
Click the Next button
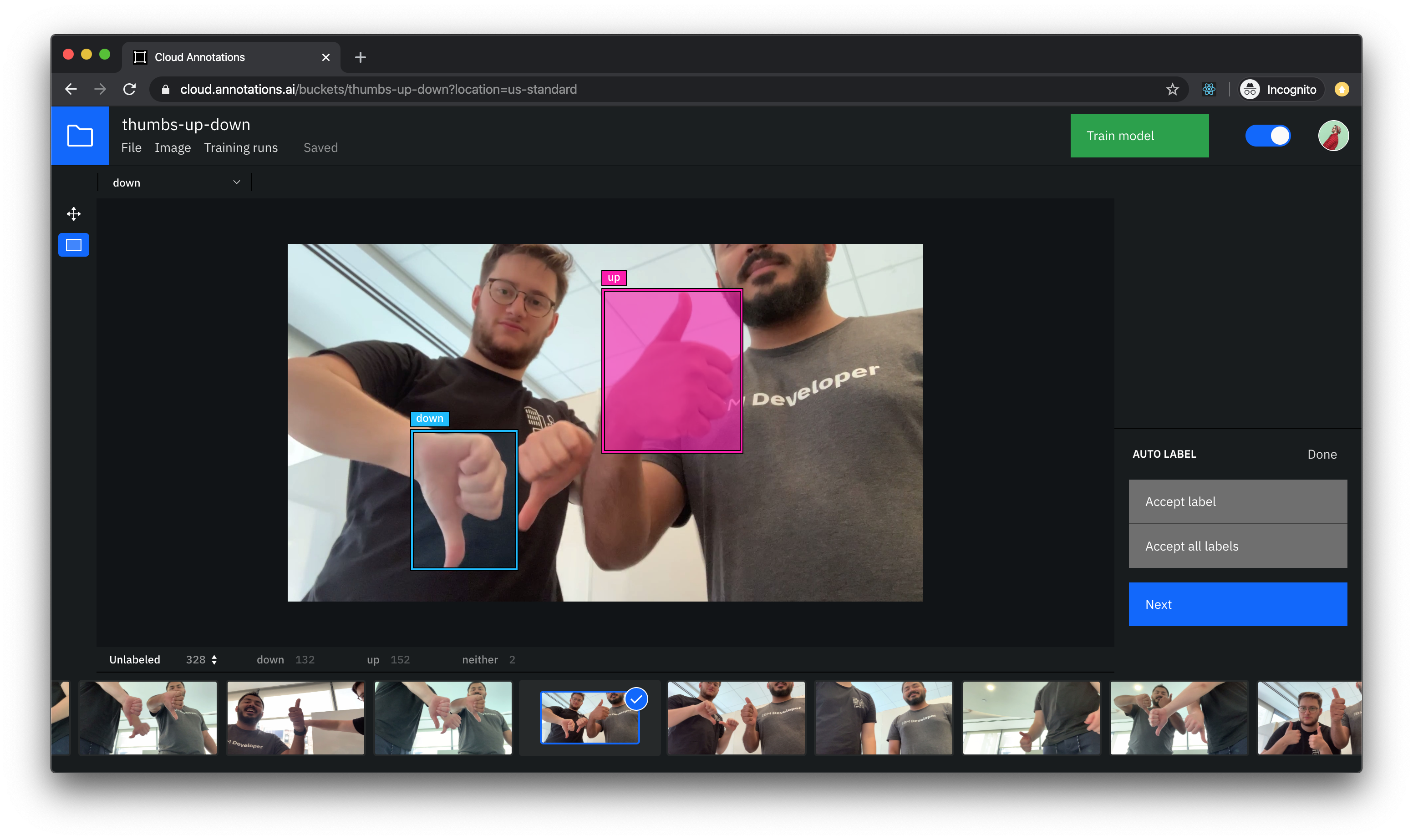coord(1237,605)
